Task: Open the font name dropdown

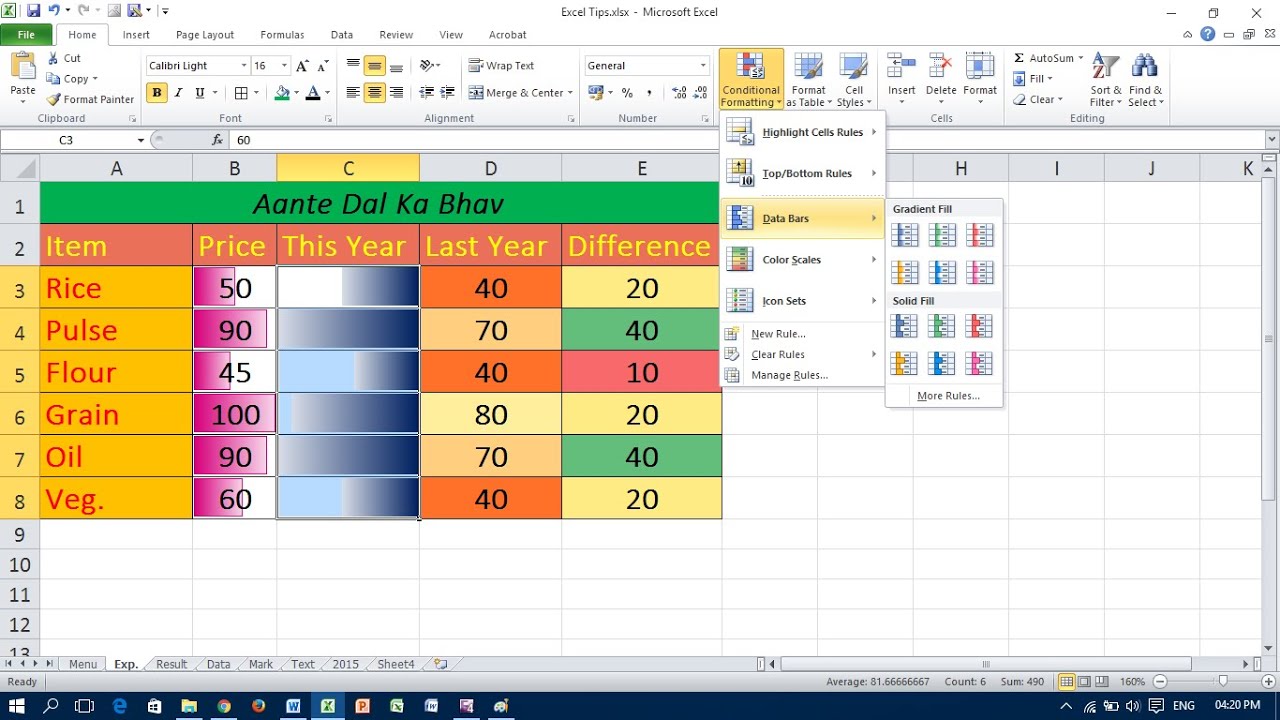Action: (244, 66)
